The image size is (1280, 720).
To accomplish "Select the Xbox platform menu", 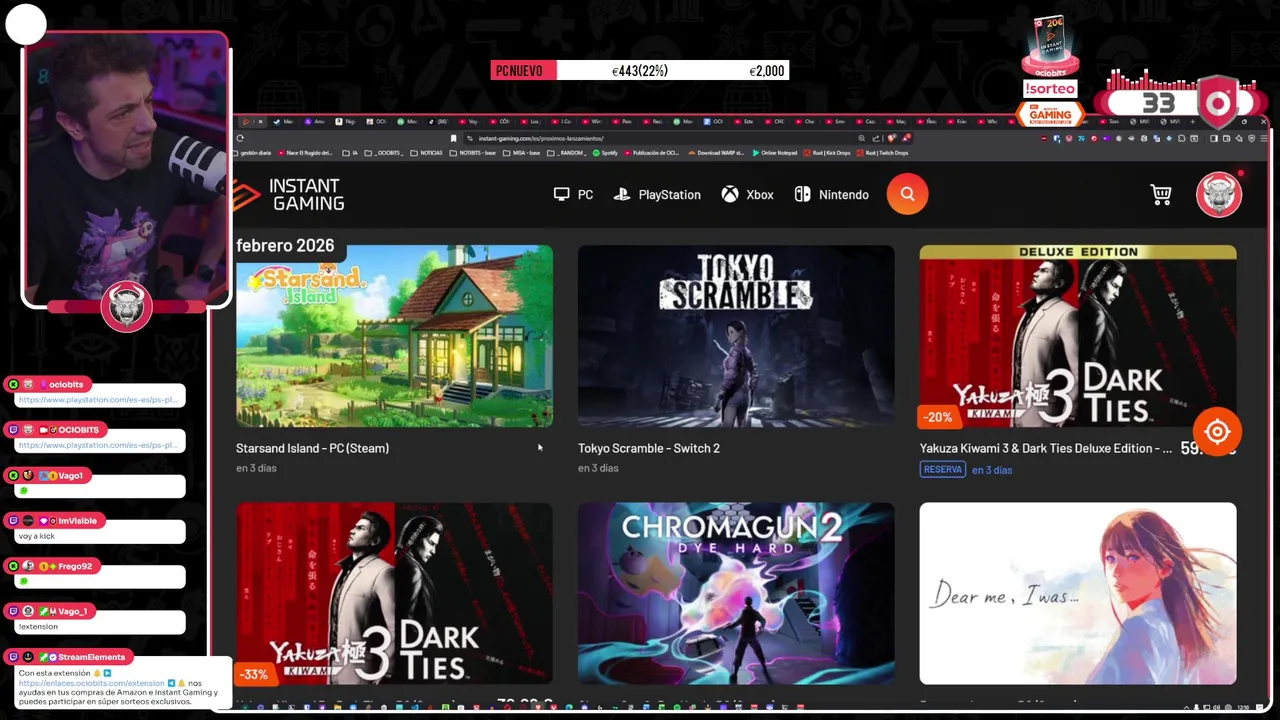I will pyautogui.click(x=747, y=194).
